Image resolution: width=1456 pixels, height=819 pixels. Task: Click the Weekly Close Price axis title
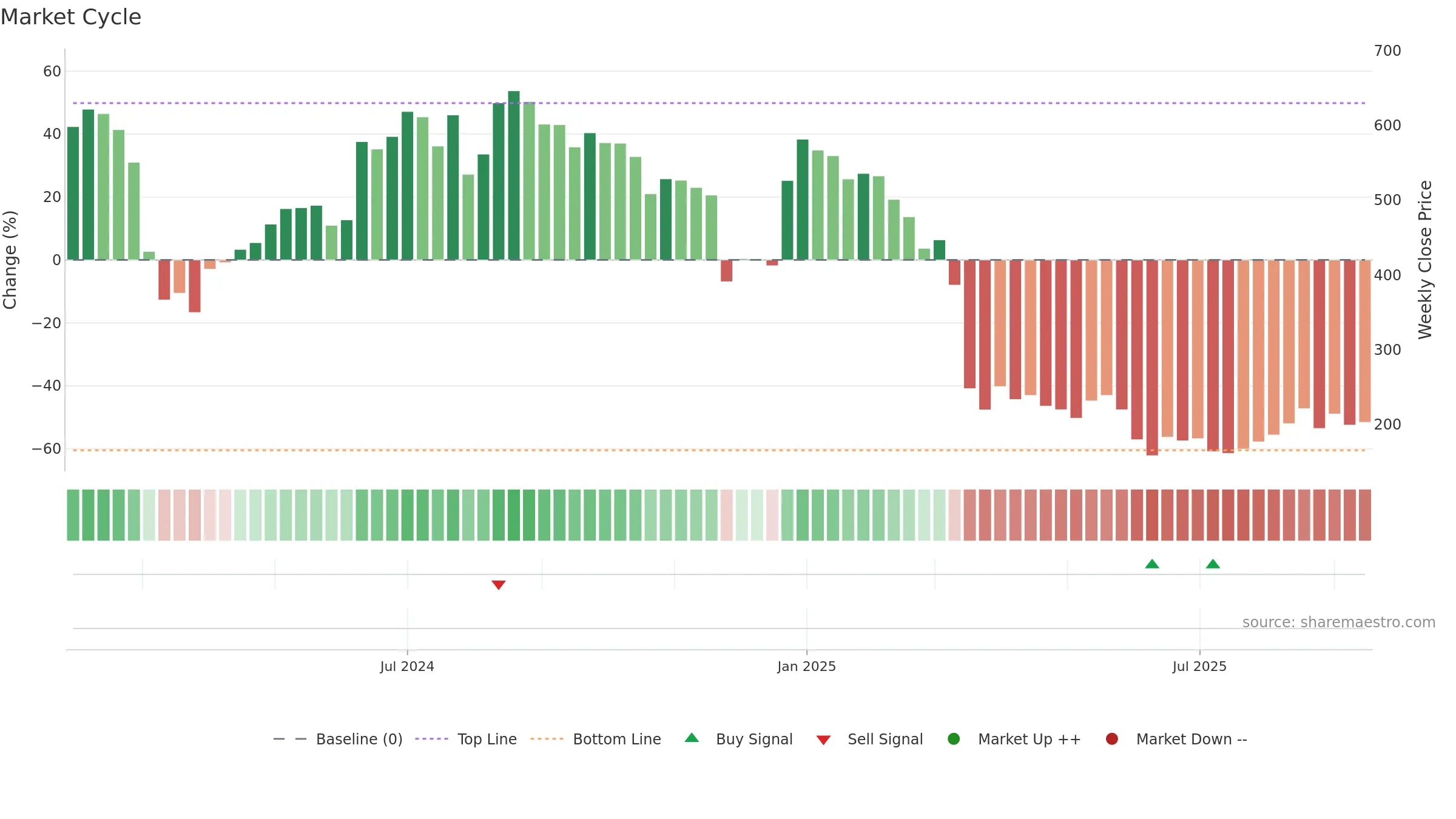click(1424, 260)
